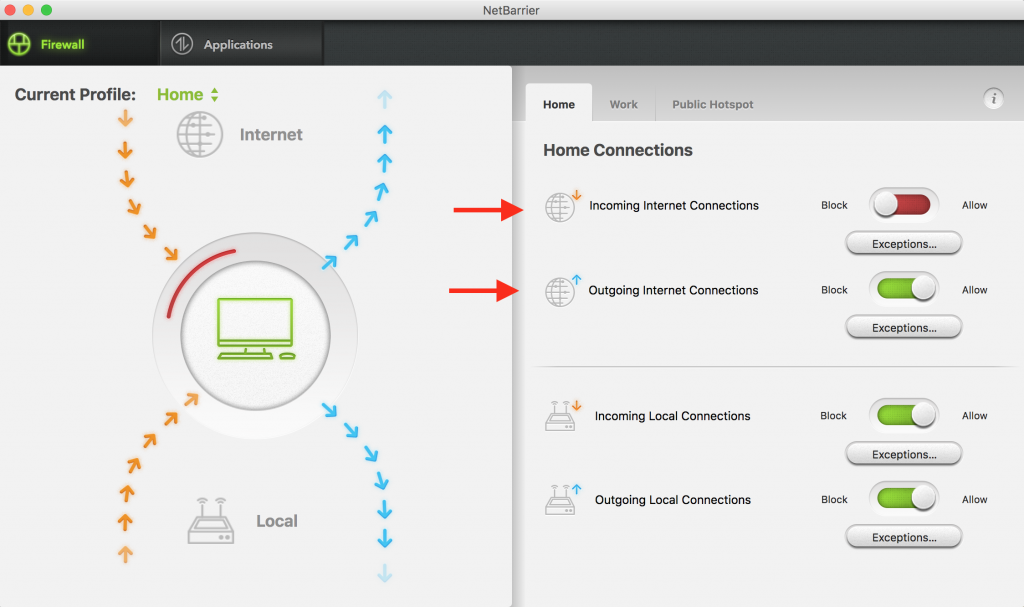Switch to the Work profile tab
The height and width of the screenshot is (607, 1024).
(623, 104)
